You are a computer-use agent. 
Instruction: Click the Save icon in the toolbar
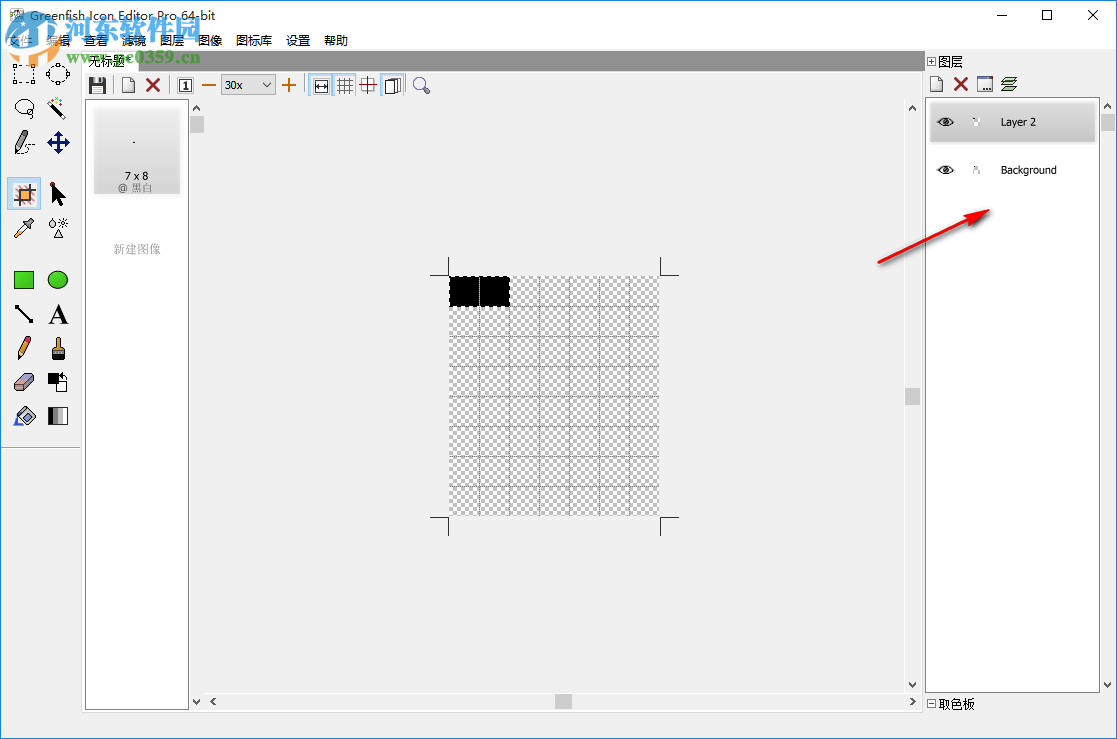[x=97, y=85]
